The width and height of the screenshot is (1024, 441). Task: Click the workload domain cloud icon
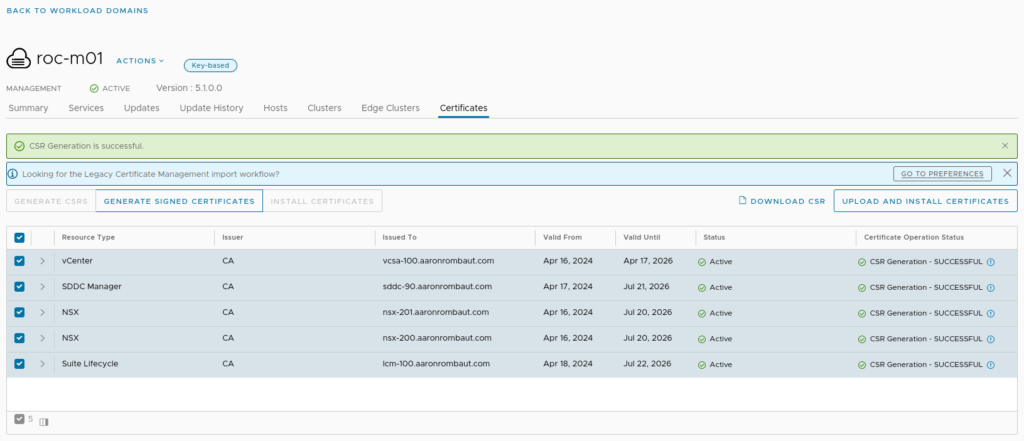[x=18, y=59]
